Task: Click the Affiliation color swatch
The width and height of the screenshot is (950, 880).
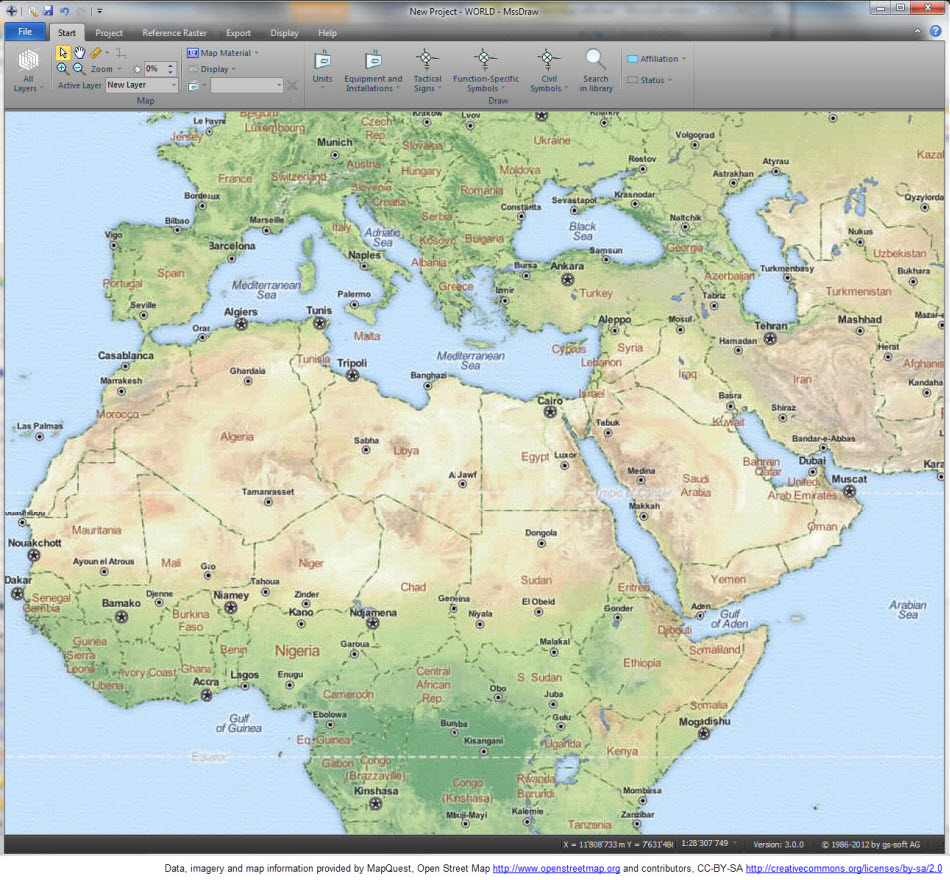Action: 631,58
